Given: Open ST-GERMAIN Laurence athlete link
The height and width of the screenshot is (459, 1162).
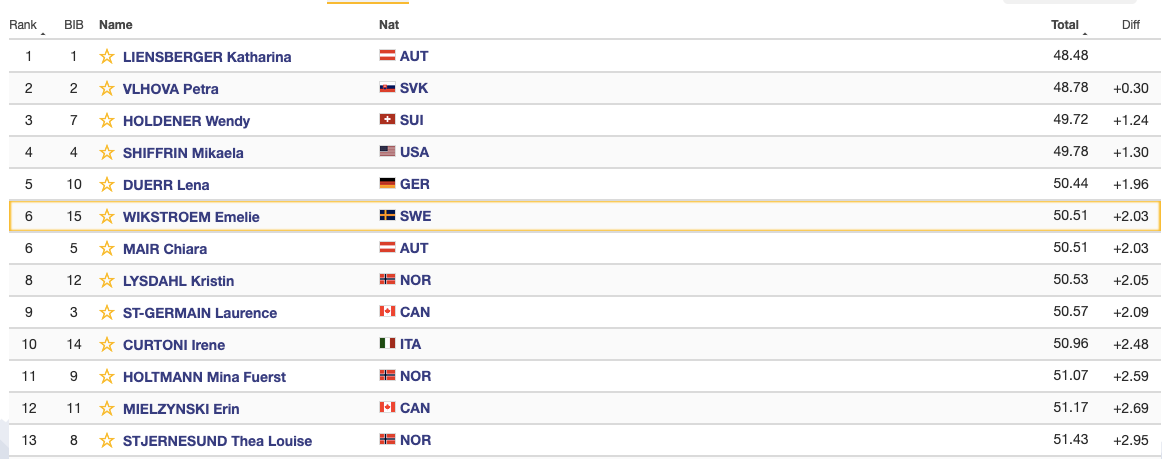Looking at the screenshot, I should tap(200, 313).
